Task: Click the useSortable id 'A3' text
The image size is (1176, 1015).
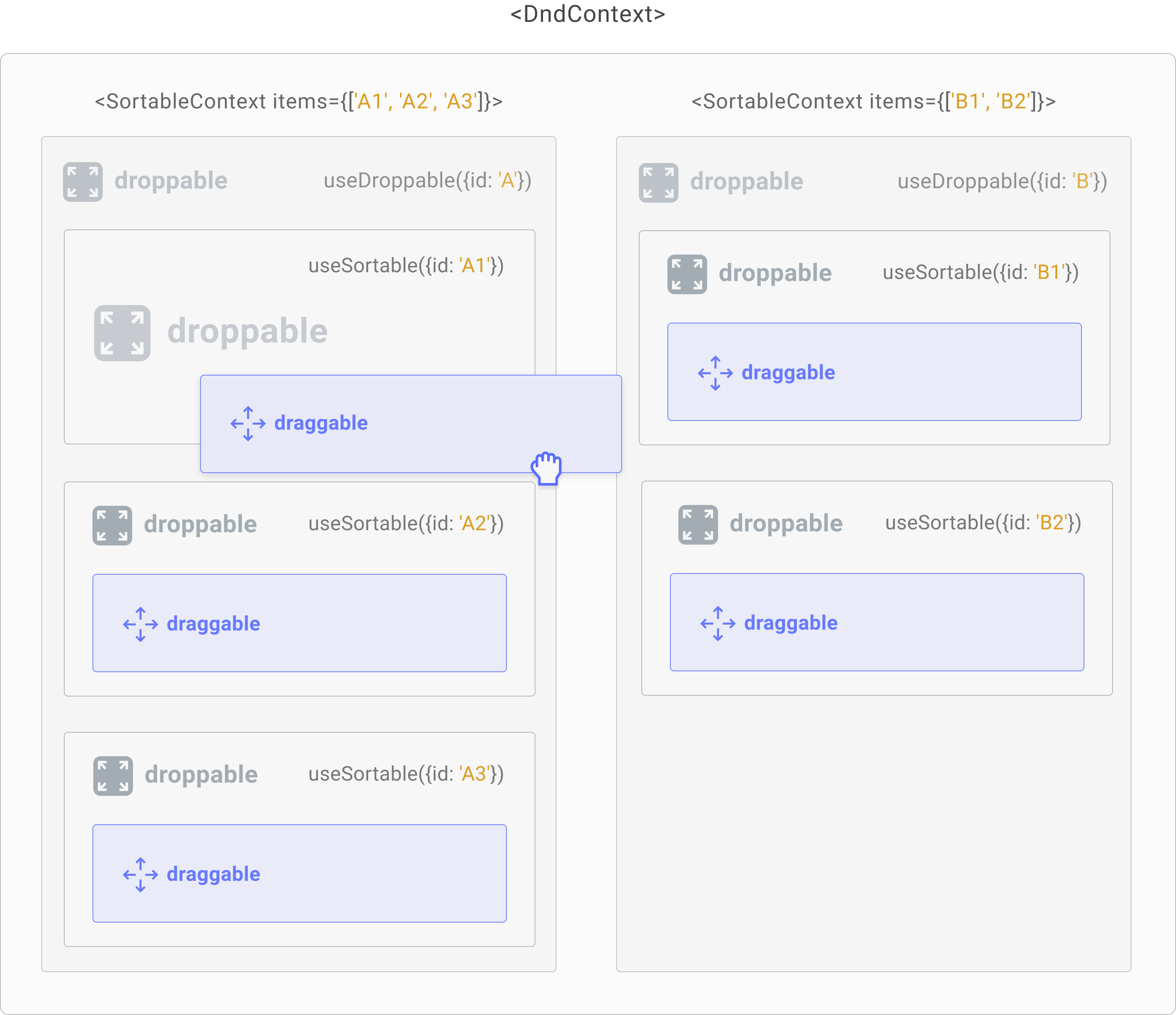Action: pos(406,774)
